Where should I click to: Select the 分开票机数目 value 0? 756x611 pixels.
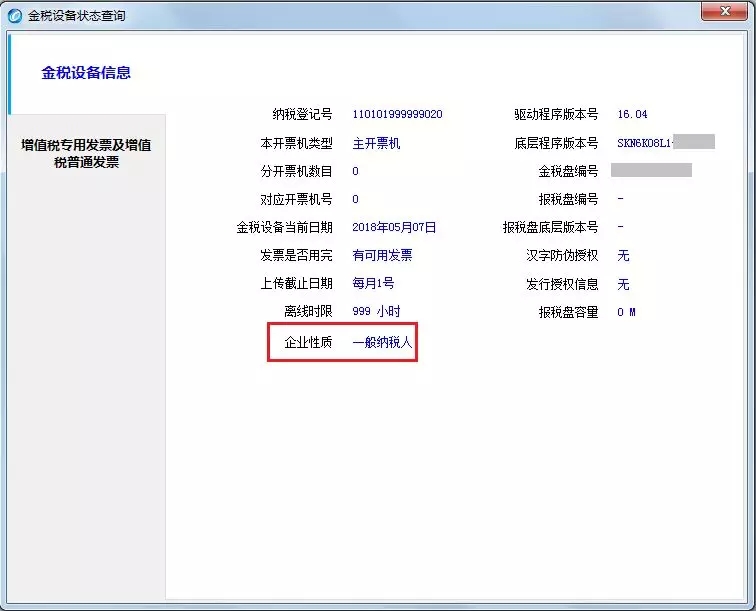[x=355, y=171]
